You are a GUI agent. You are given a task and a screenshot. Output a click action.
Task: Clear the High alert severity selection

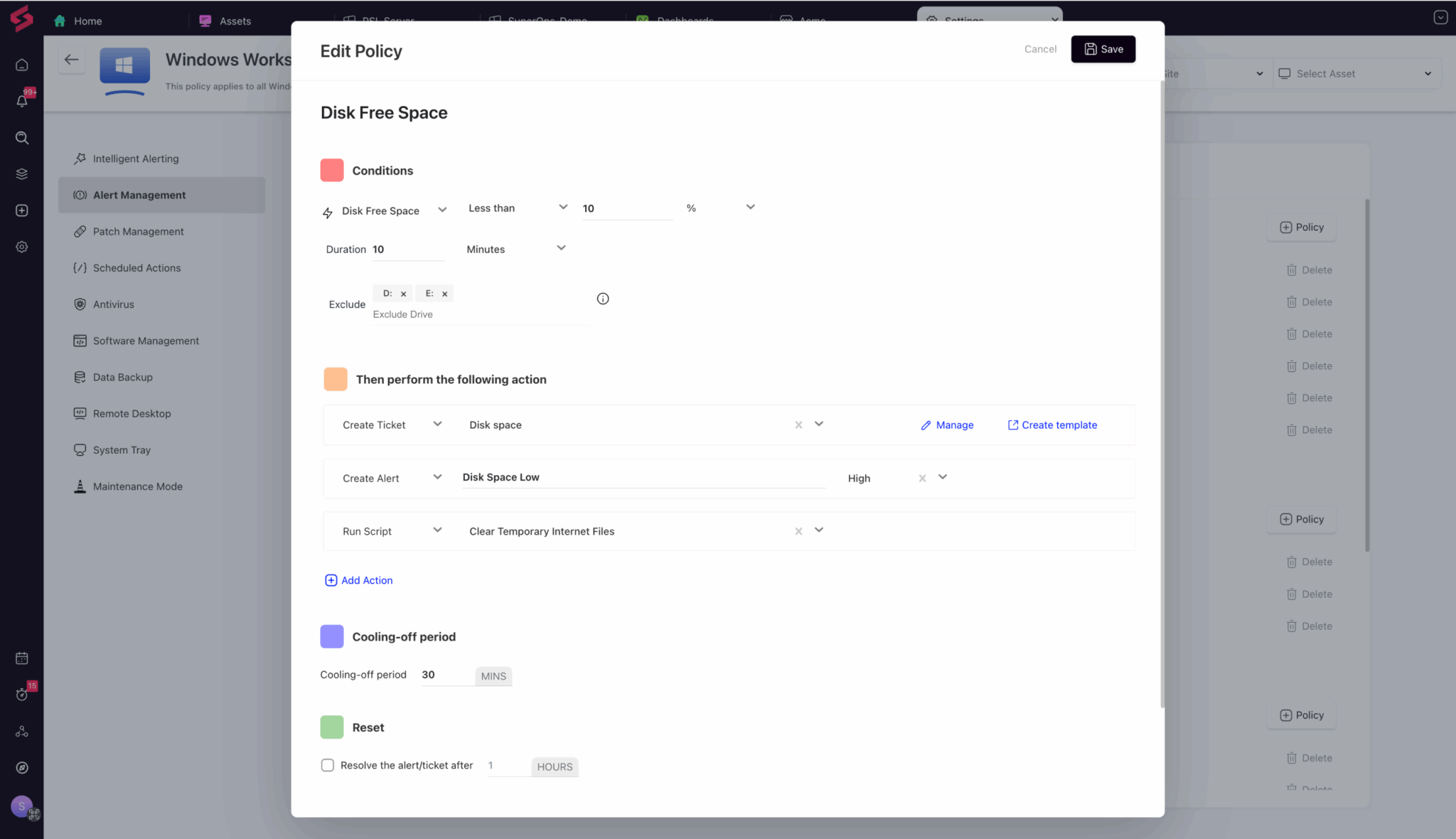click(922, 479)
